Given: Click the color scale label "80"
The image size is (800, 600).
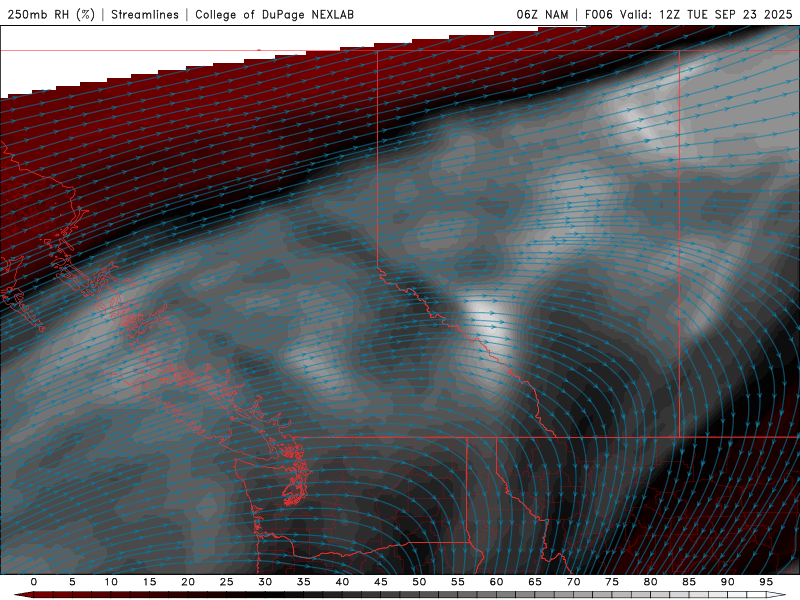Looking at the screenshot, I should pyautogui.click(x=650, y=582).
